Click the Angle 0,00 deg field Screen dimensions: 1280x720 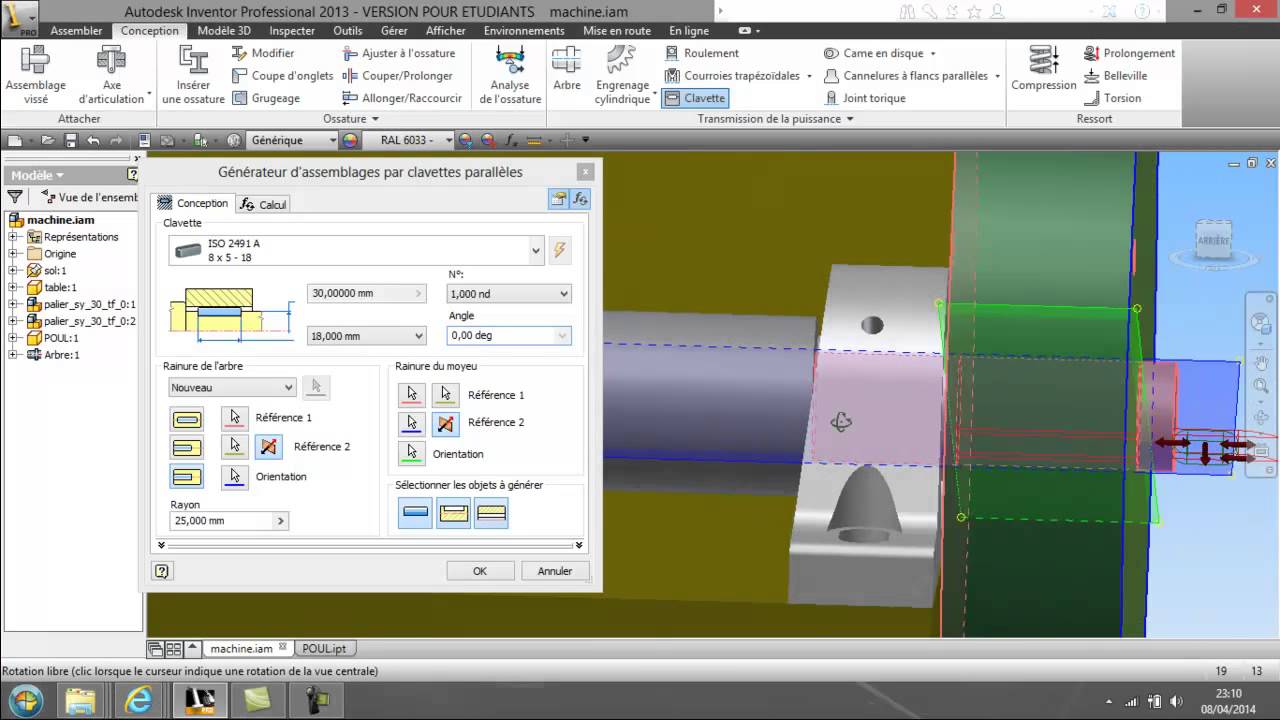[x=509, y=336]
